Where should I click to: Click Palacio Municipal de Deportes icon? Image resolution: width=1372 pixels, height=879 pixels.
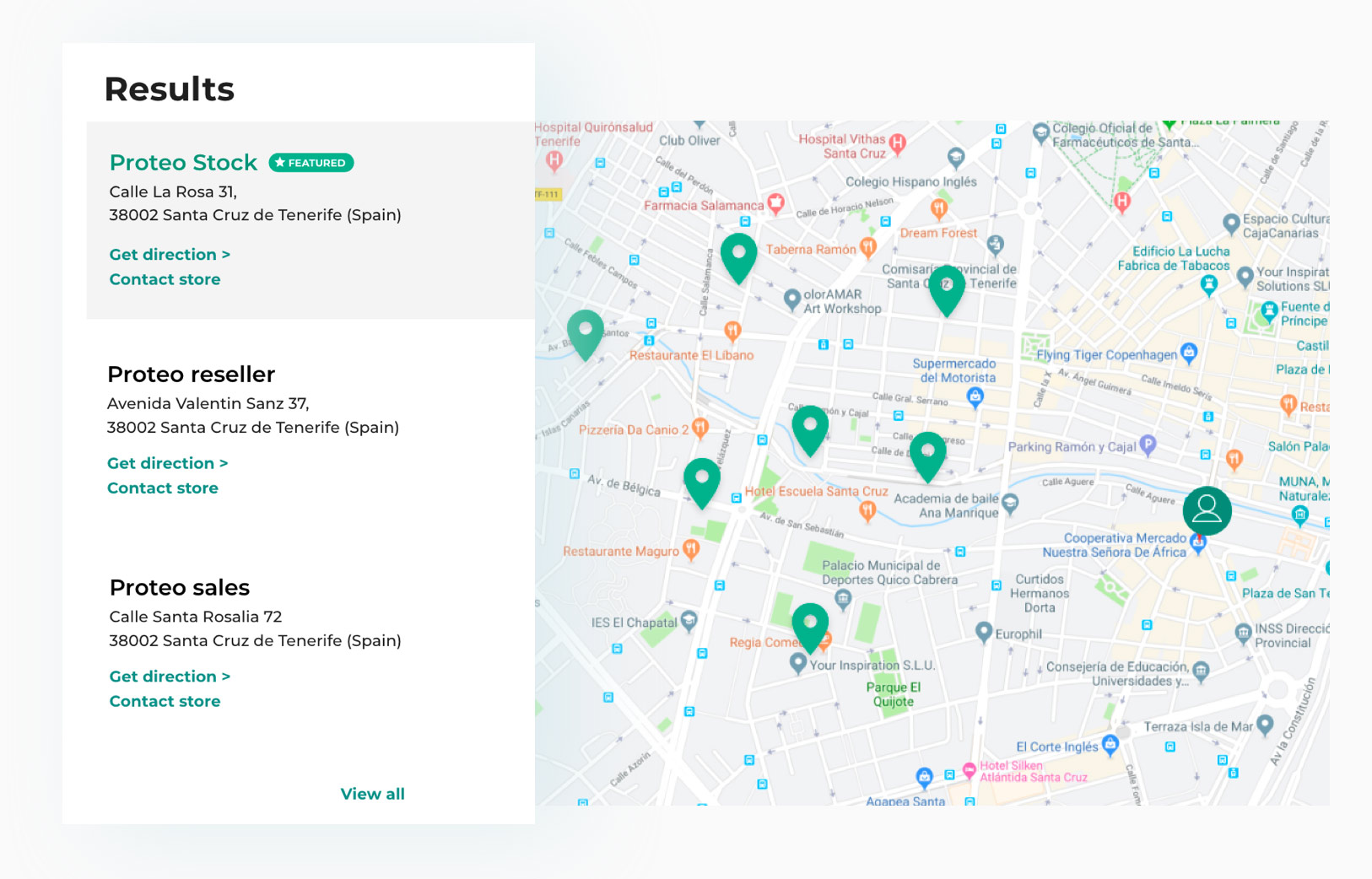tap(843, 599)
